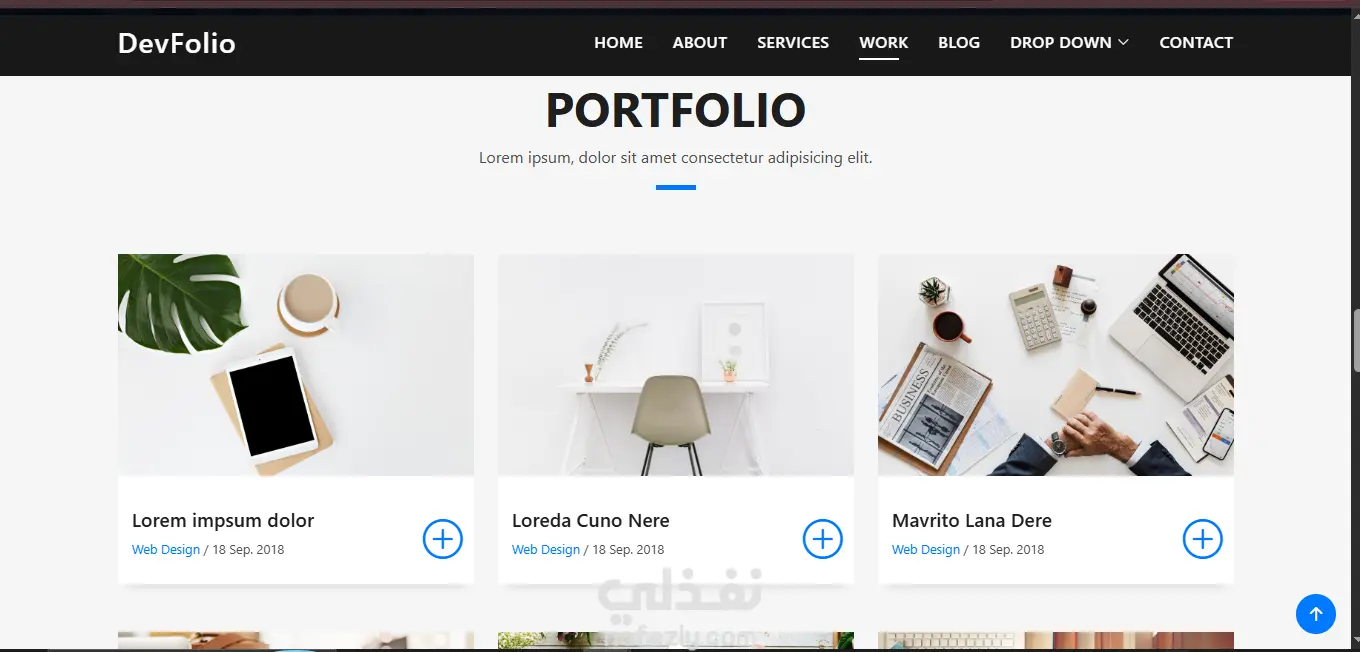Click the plus icon on Lorem impsum dolor card
The image size is (1360, 652).
(x=442, y=539)
